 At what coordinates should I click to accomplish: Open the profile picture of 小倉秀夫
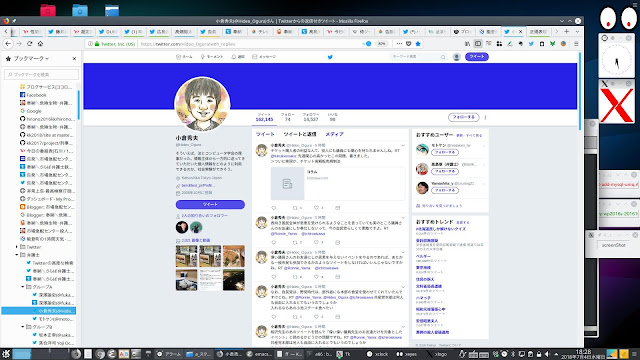click(202, 104)
